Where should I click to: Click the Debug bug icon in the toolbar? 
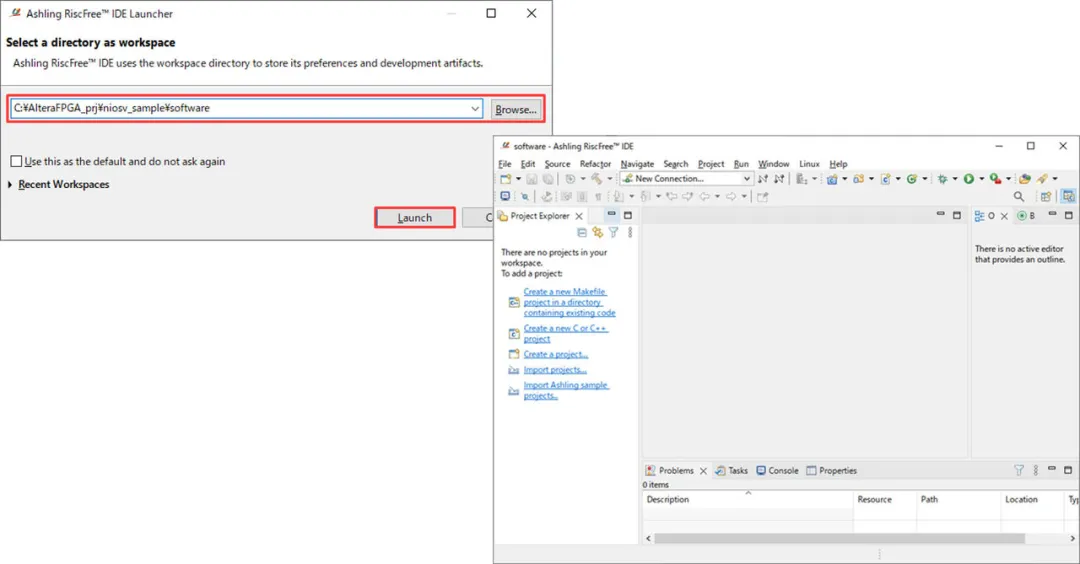coord(942,179)
